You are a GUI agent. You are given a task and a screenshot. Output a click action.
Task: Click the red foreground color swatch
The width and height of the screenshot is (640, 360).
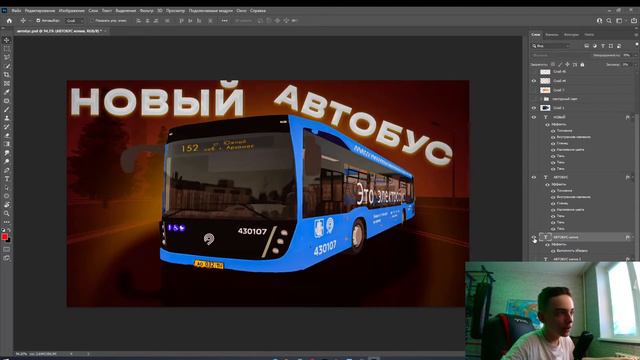pyautogui.click(x=4, y=236)
